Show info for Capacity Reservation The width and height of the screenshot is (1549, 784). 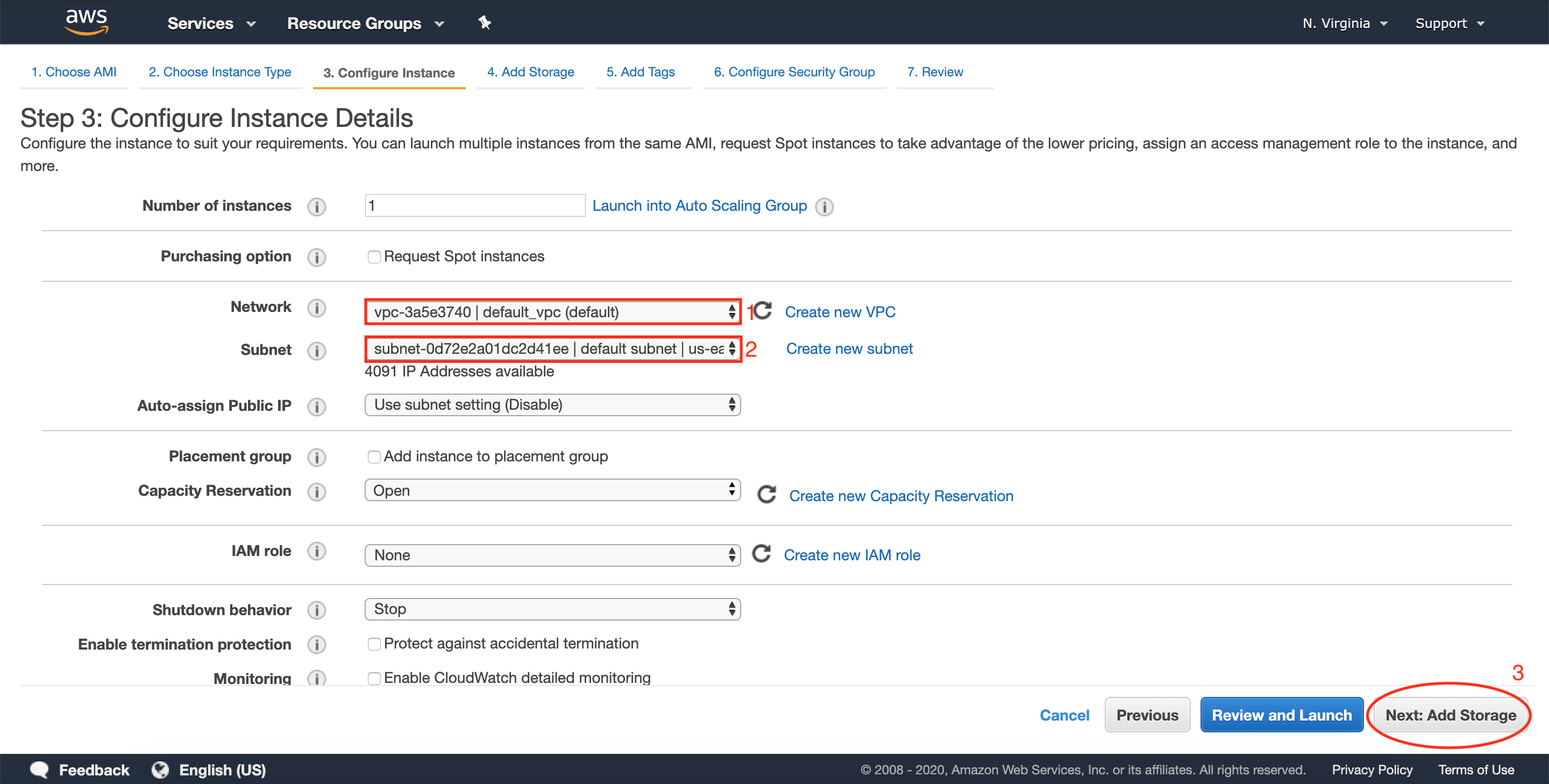(x=317, y=491)
